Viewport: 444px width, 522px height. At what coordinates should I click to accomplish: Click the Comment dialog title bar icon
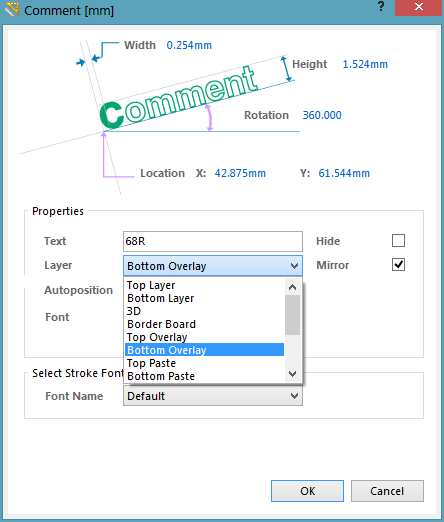12,9
